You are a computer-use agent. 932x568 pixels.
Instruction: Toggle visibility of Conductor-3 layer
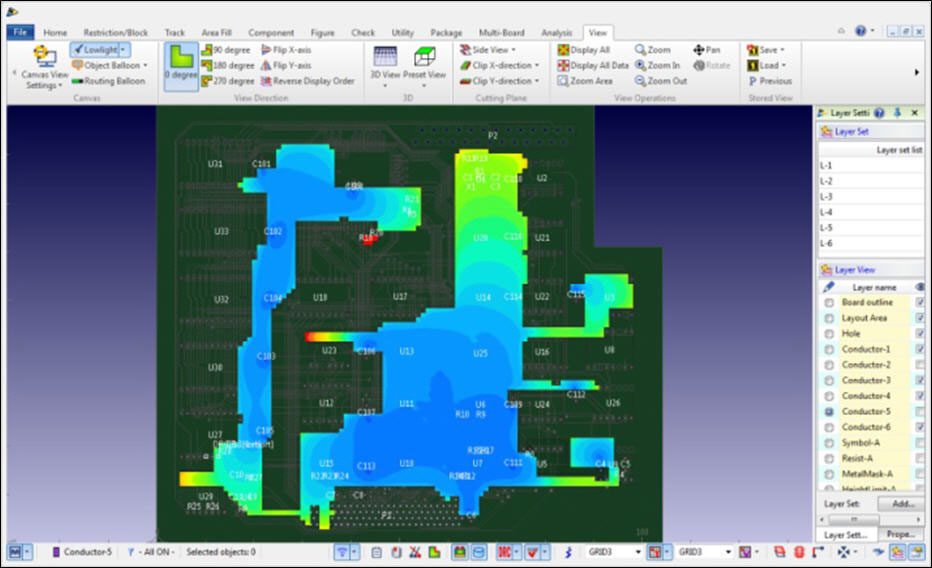click(x=920, y=380)
